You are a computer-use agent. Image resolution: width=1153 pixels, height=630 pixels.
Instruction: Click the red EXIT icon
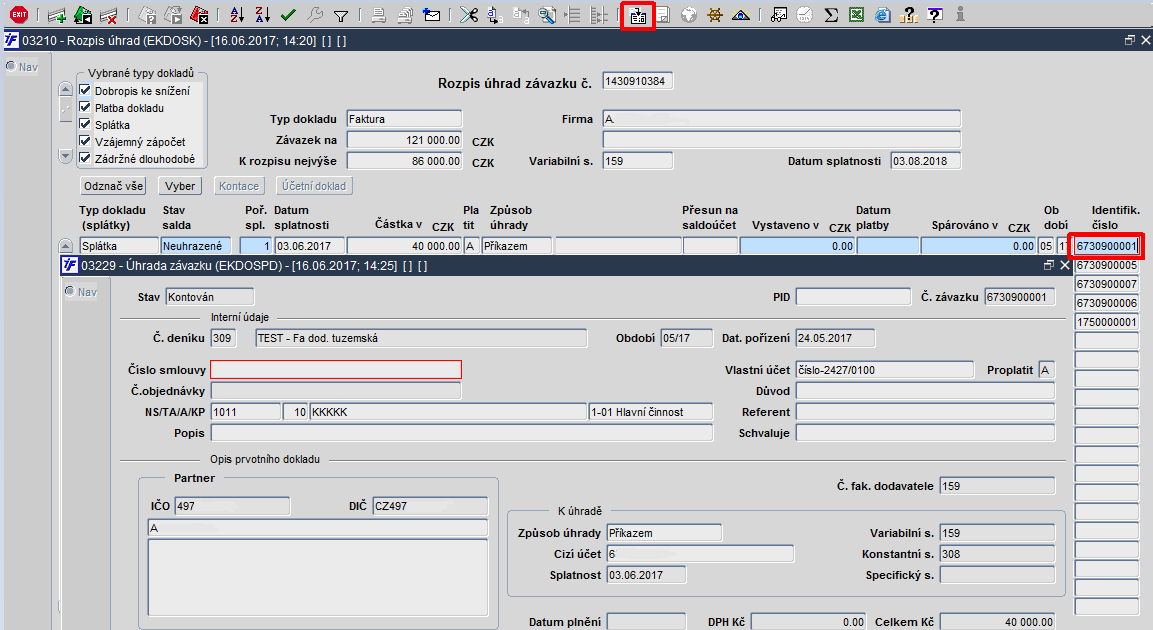coord(19,14)
